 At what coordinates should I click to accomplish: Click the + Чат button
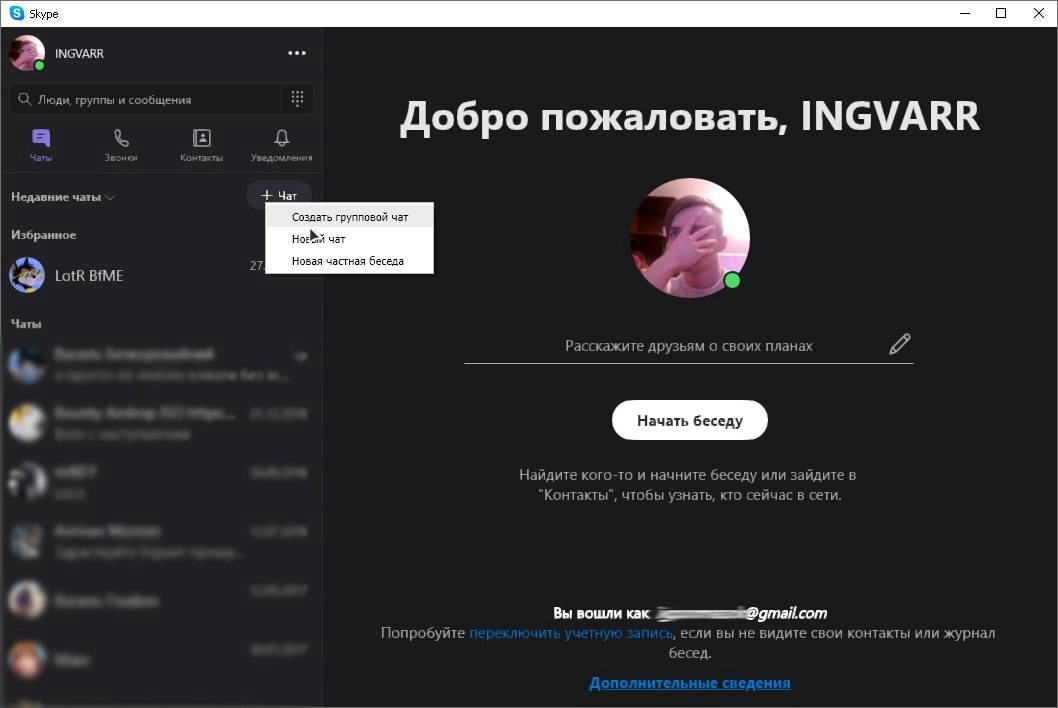(x=279, y=195)
